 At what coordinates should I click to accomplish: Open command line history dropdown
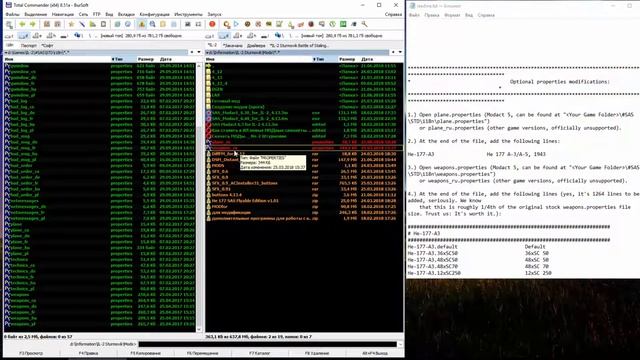400,344
